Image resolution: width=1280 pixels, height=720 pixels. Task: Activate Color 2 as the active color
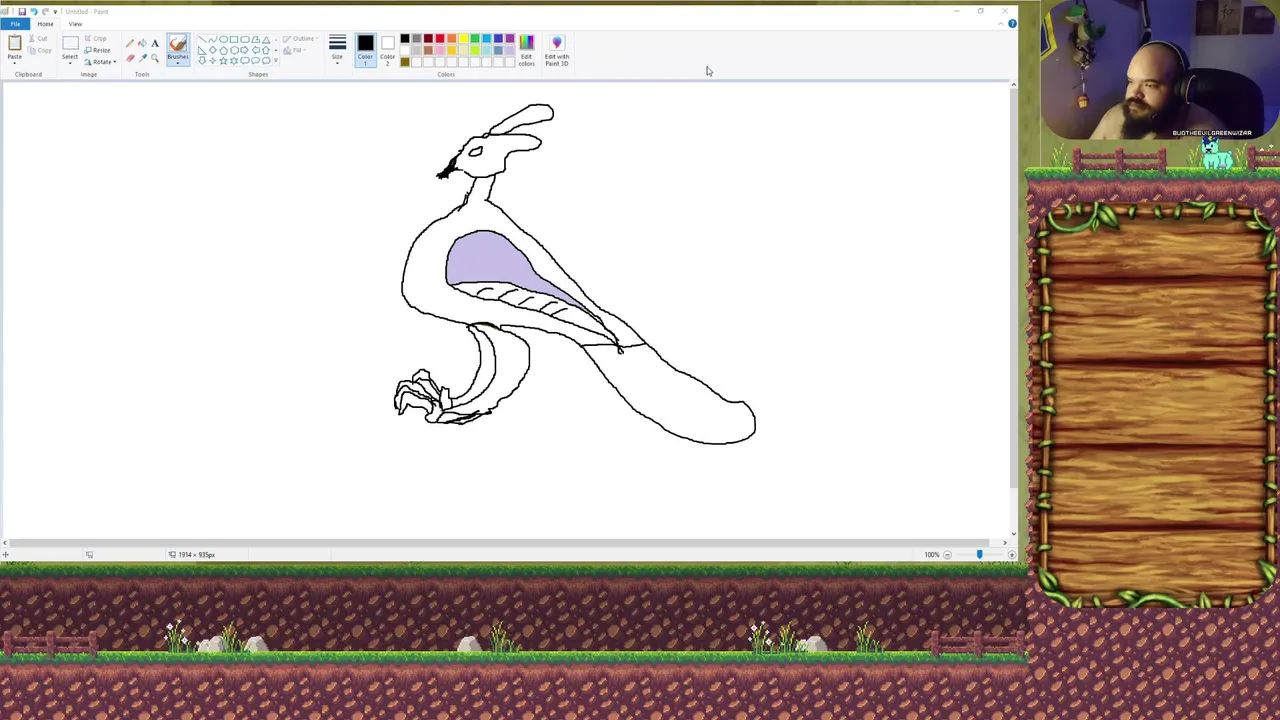pos(388,50)
